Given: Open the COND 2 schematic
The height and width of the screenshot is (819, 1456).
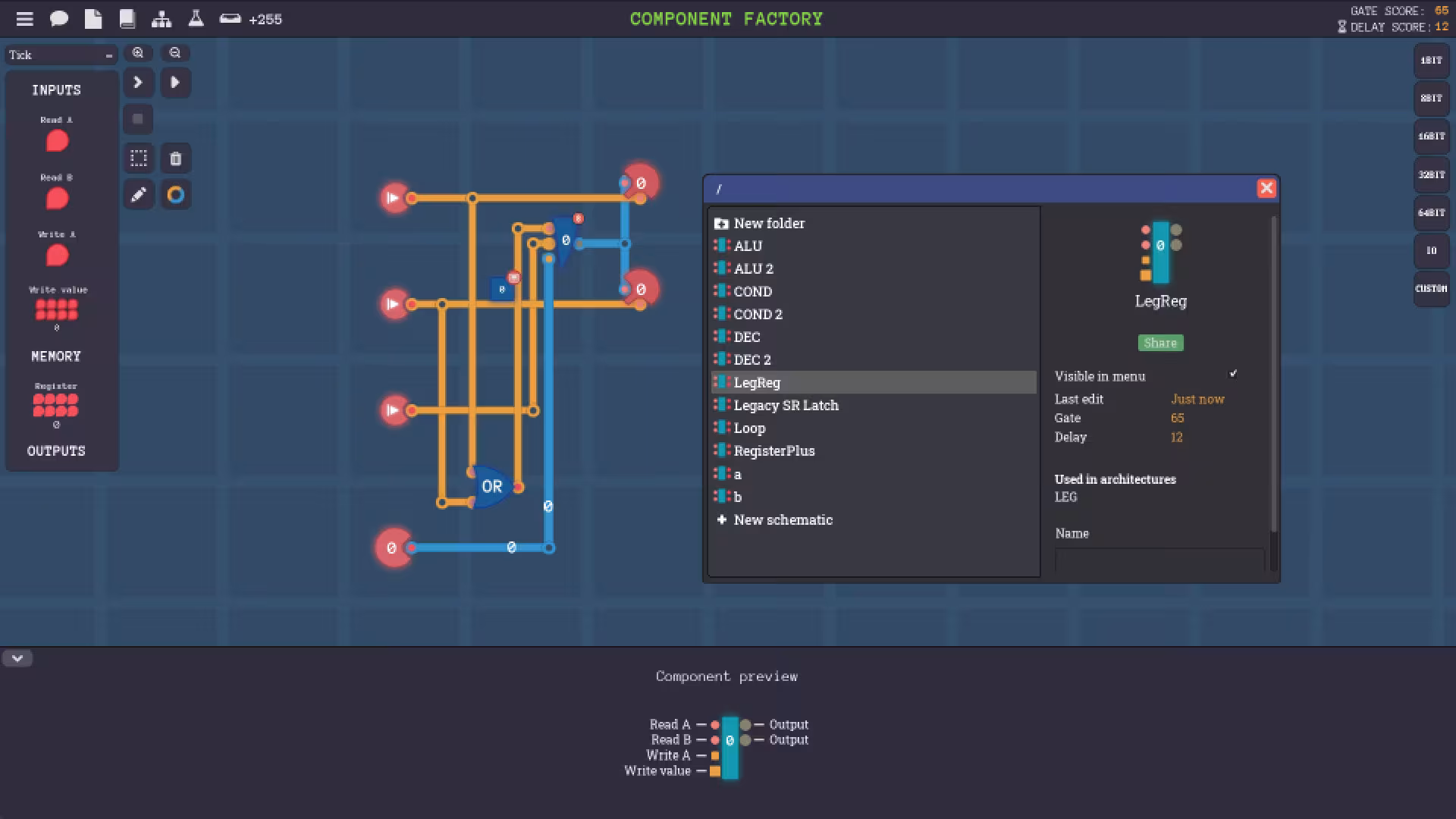Looking at the screenshot, I should tap(874, 314).
